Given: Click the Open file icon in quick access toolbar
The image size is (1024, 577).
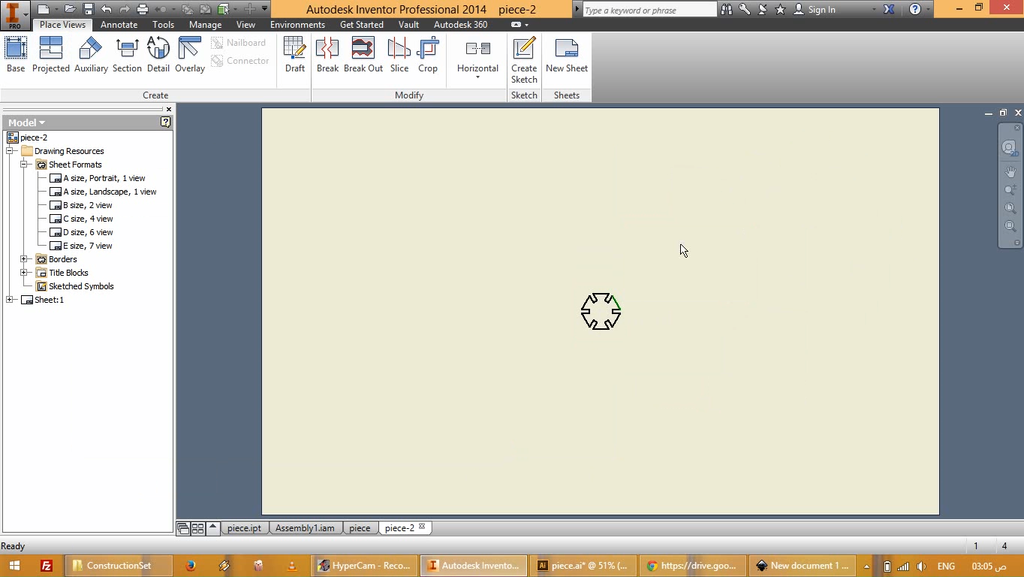Looking at the screenshot, I should pos(70,9).
